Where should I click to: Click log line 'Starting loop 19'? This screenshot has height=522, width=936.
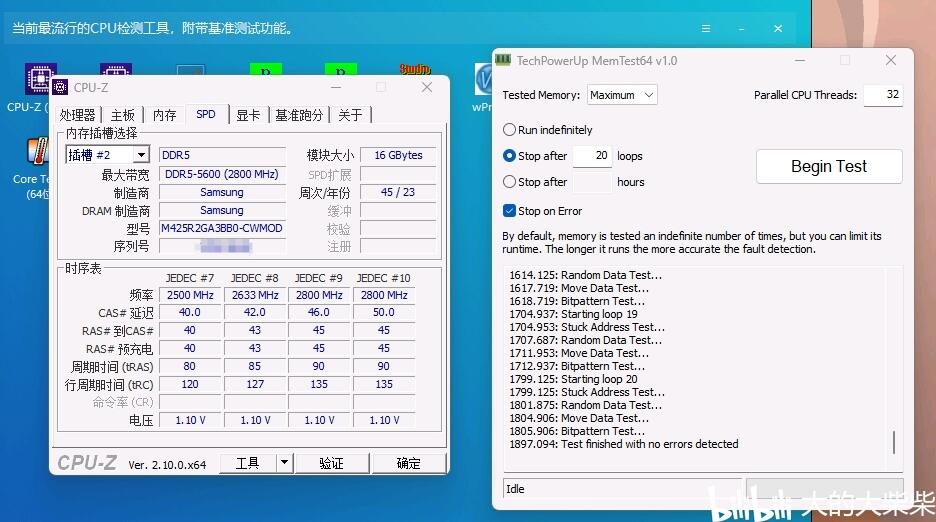pos(573,314)
